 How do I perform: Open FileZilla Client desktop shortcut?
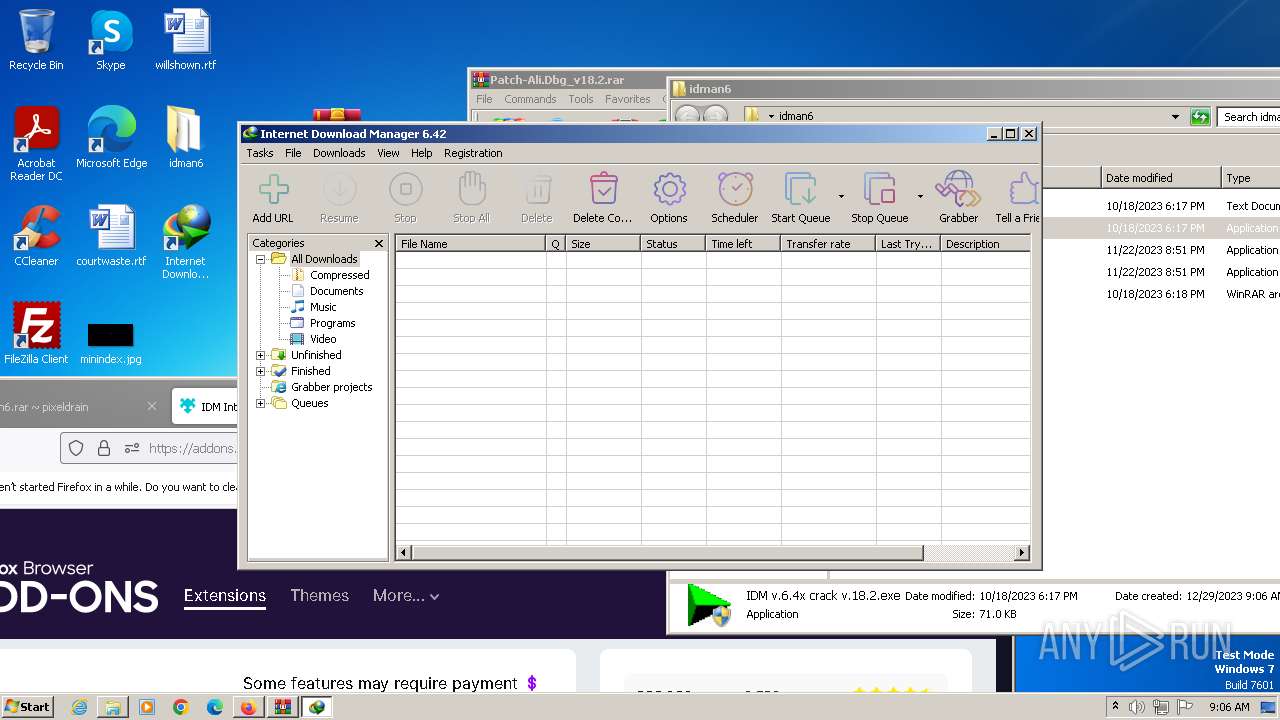pyautogui.click(x=36, y=334)
